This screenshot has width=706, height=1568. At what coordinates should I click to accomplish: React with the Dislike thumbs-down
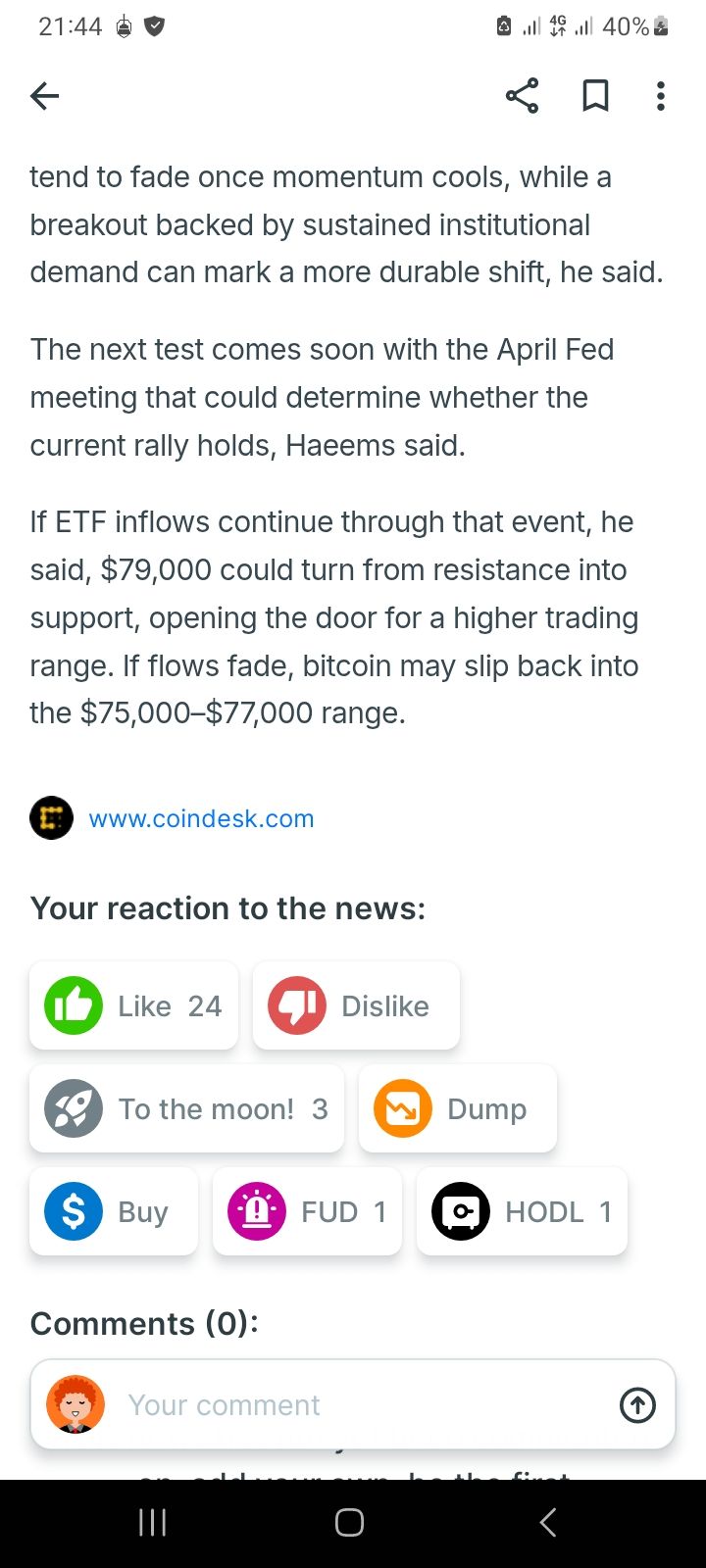(x=356, y=1005)
